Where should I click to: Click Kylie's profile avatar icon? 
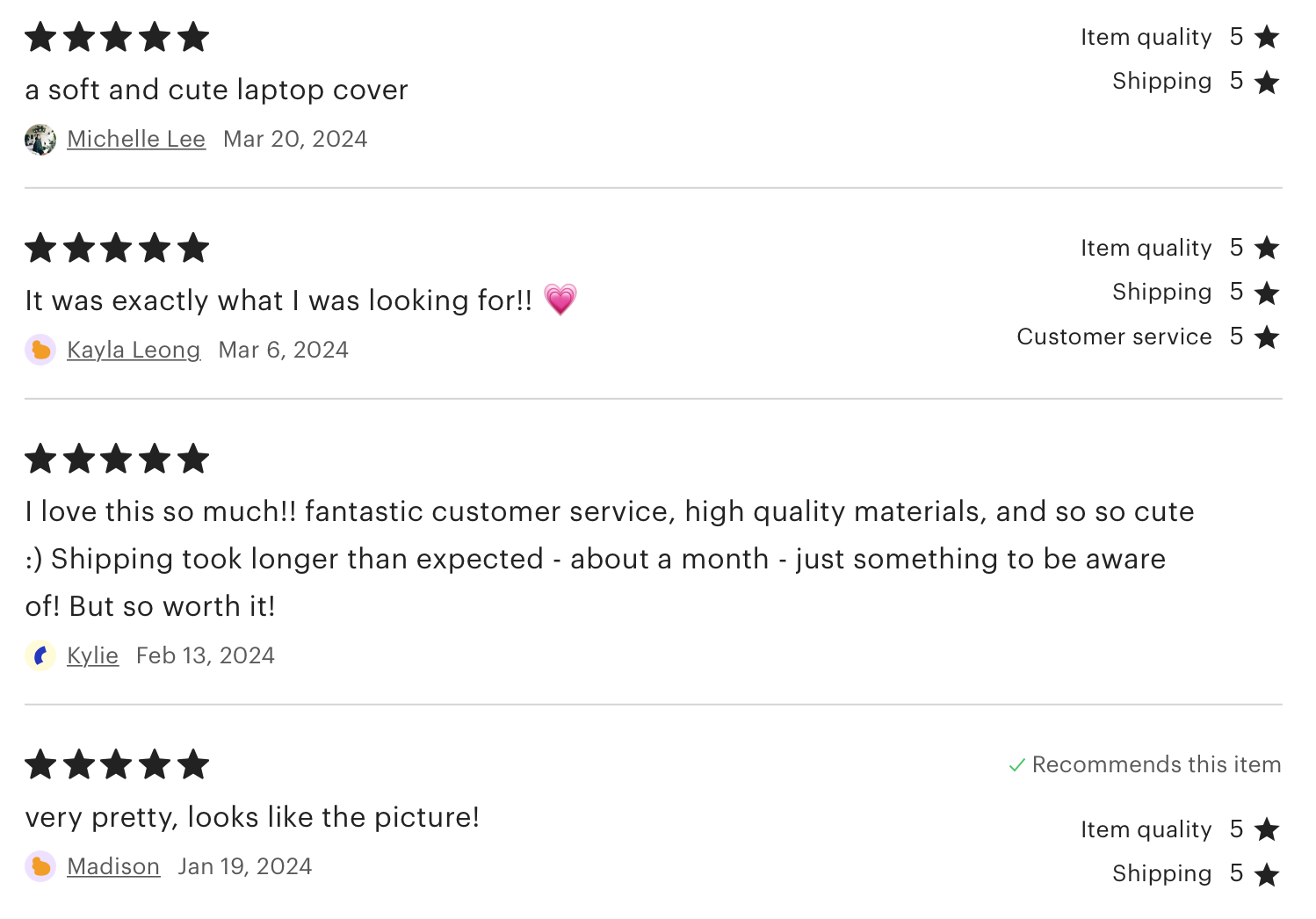[40, 655]
